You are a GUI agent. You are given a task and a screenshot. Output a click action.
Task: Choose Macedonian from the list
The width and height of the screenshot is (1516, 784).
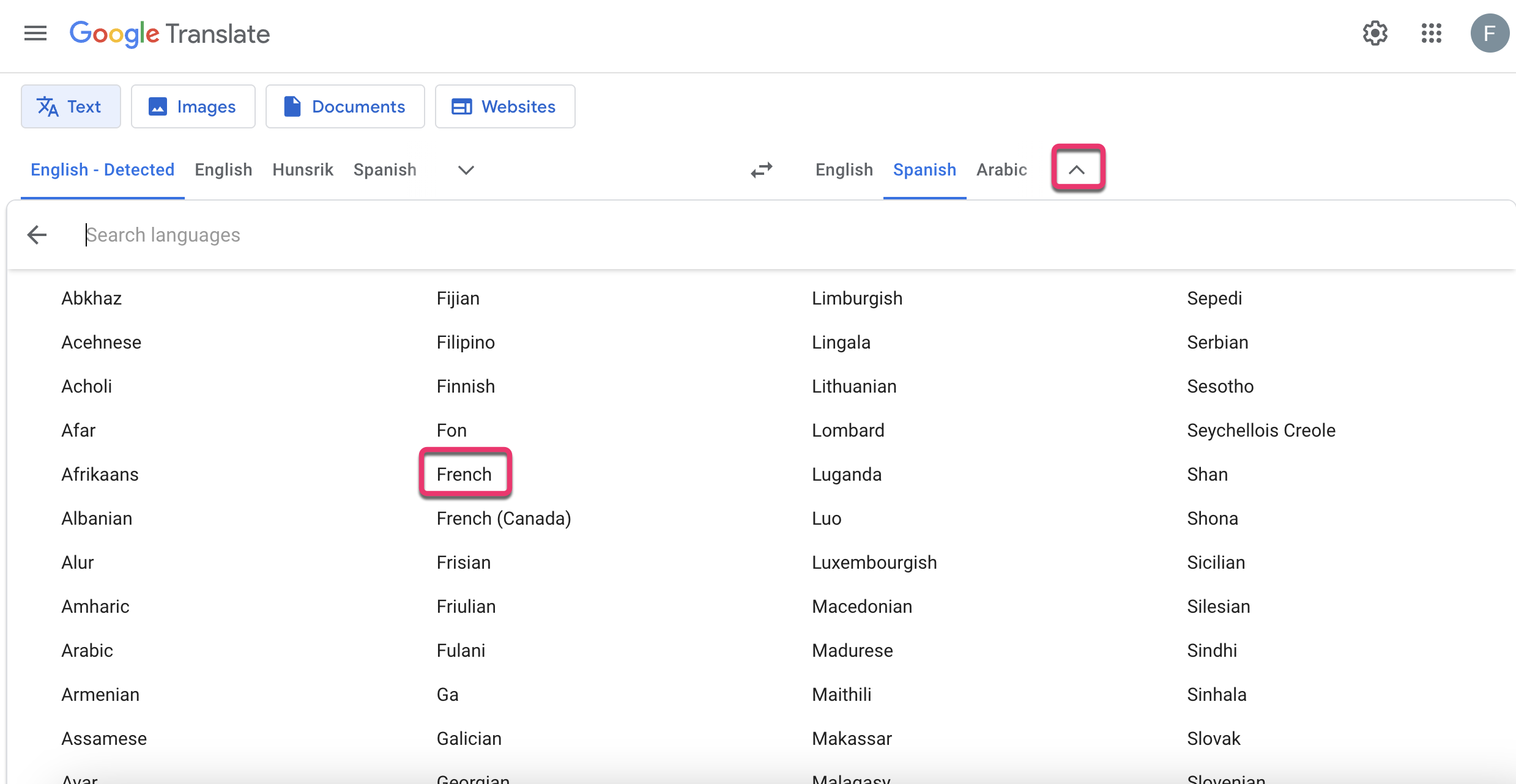[x=862, y=607]
